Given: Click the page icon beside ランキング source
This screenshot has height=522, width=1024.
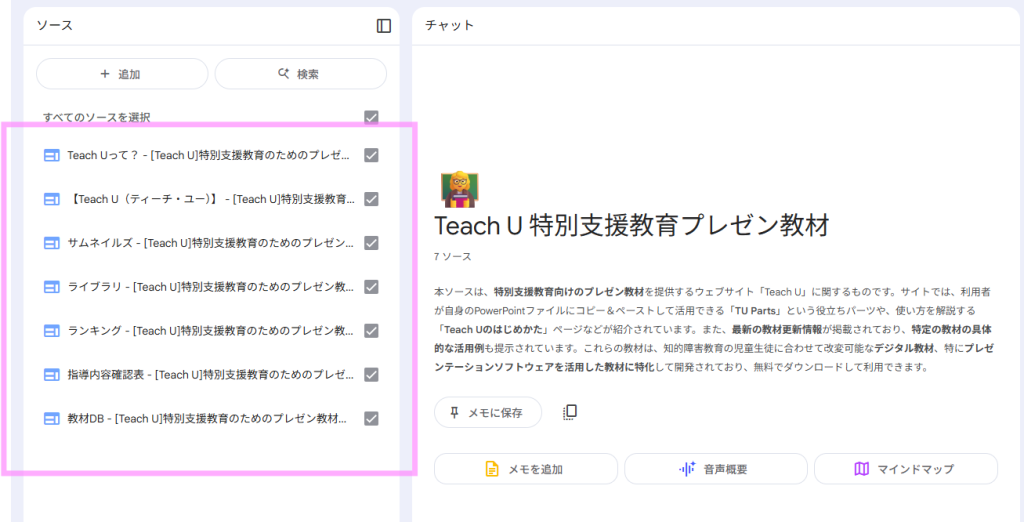Looking at the screenshot, I should tap(52, 331).
